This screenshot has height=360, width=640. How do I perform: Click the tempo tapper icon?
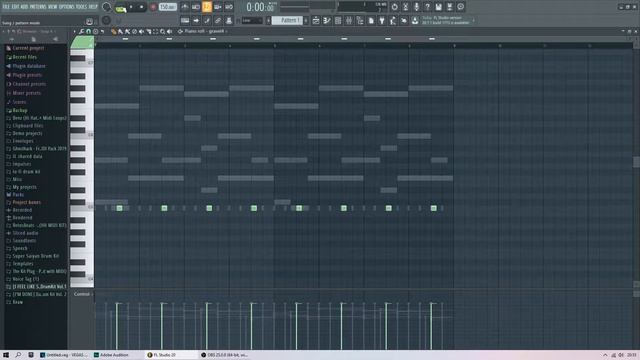pos(393,20)
